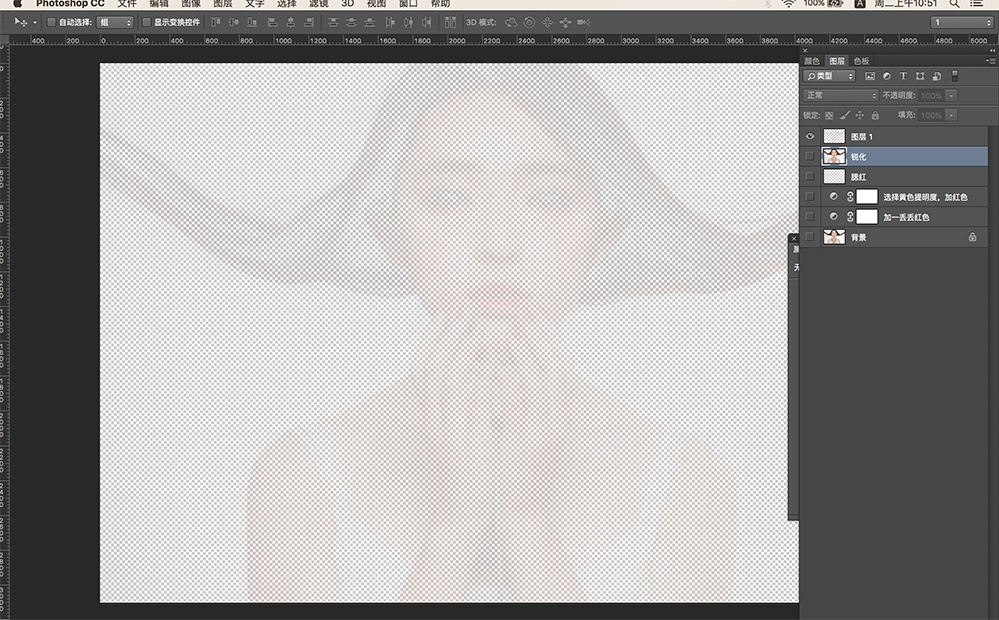The width and height of the screenshot is (999, 620).
Task: Click Align vertical centers icon
Action: click(234, 22)
